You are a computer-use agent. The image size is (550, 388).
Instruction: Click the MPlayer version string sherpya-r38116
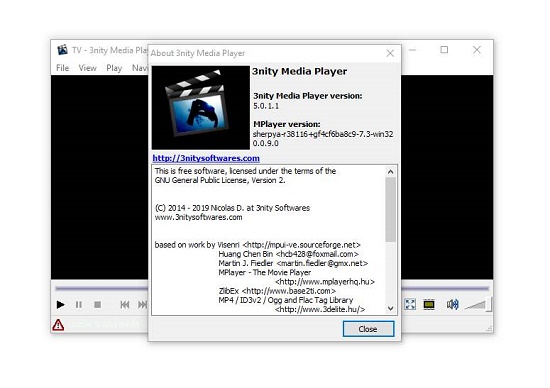click(323, 134)
